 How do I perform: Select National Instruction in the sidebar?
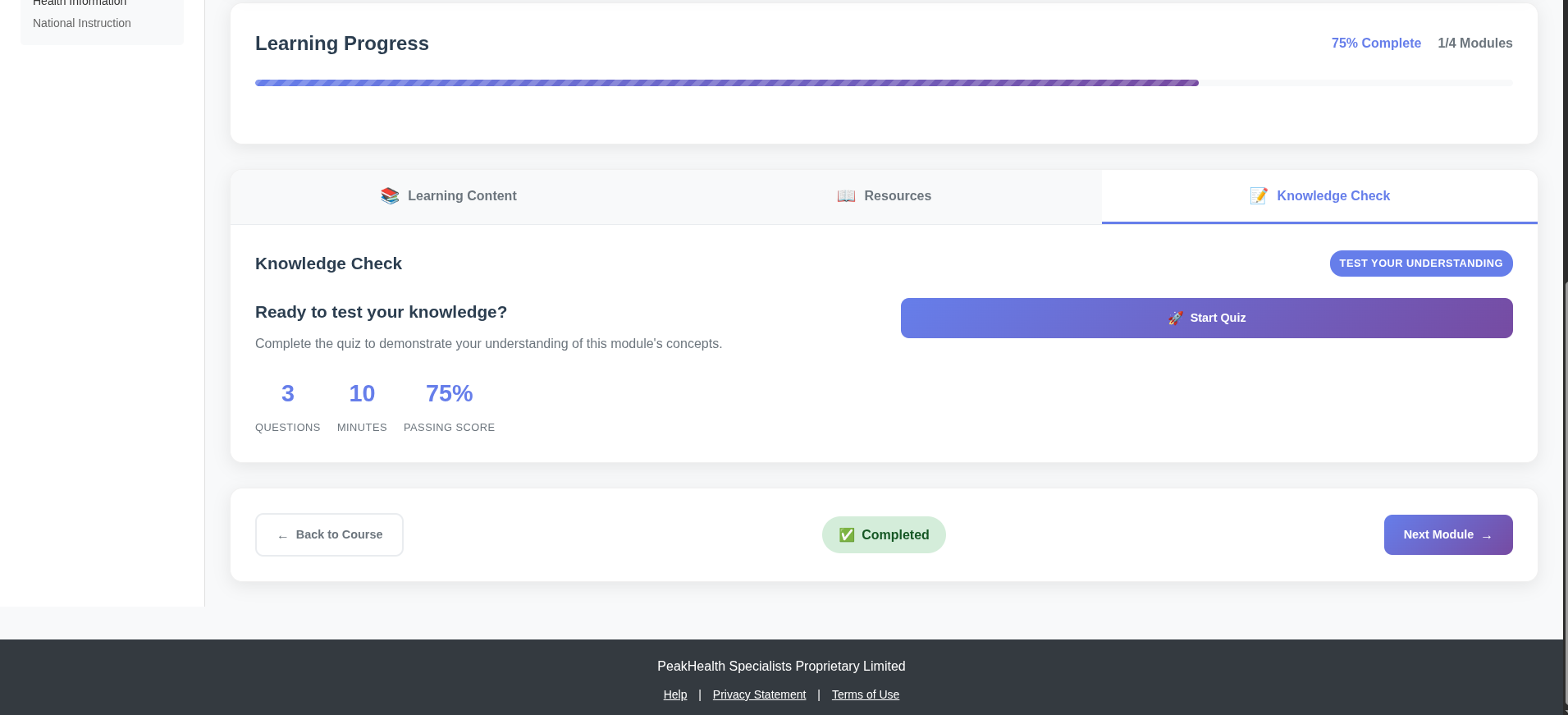tap(82, 23)
